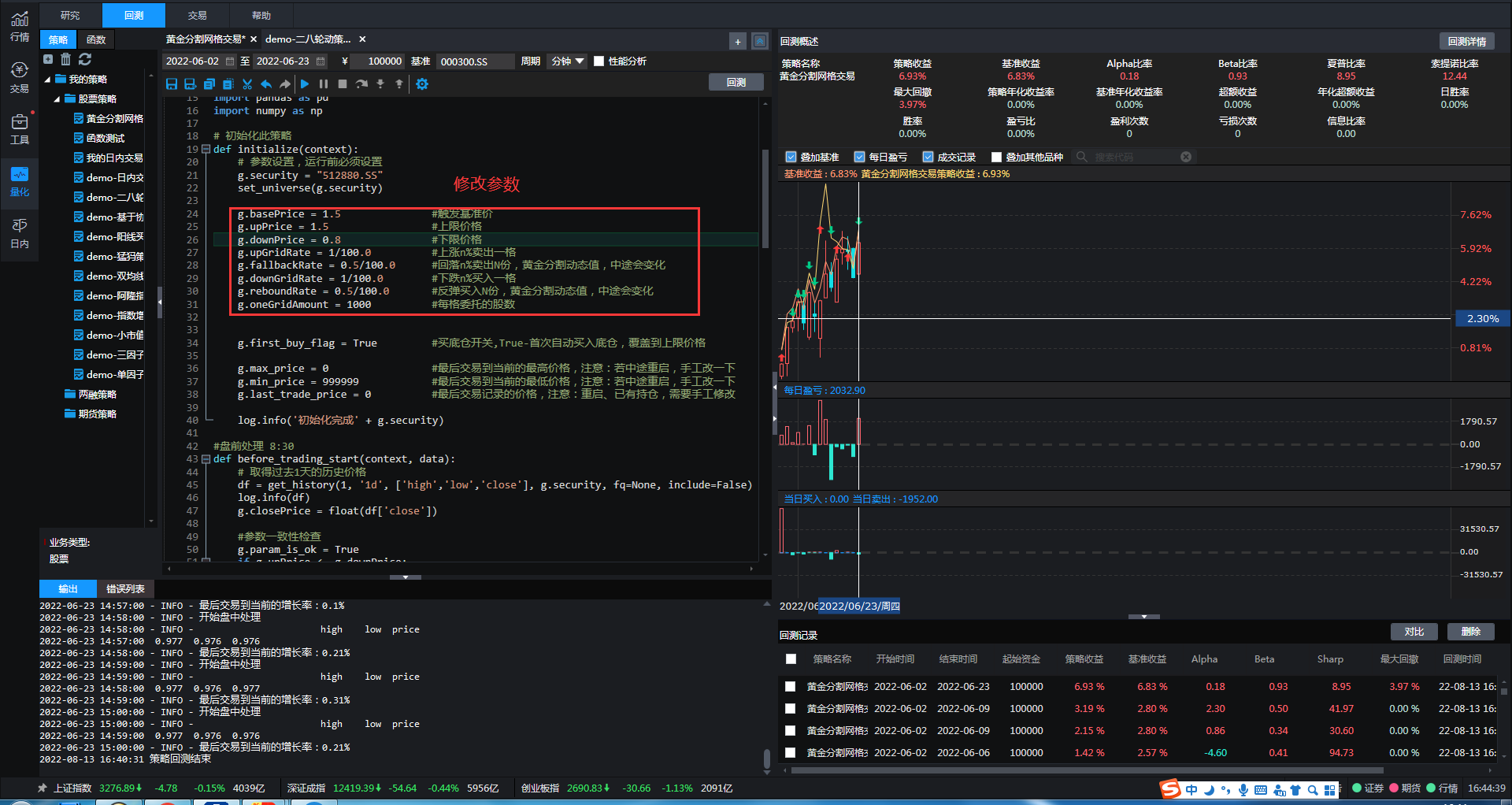Pause execution with the pause icon
The image size is (1512, 805).
click(324, 83)
